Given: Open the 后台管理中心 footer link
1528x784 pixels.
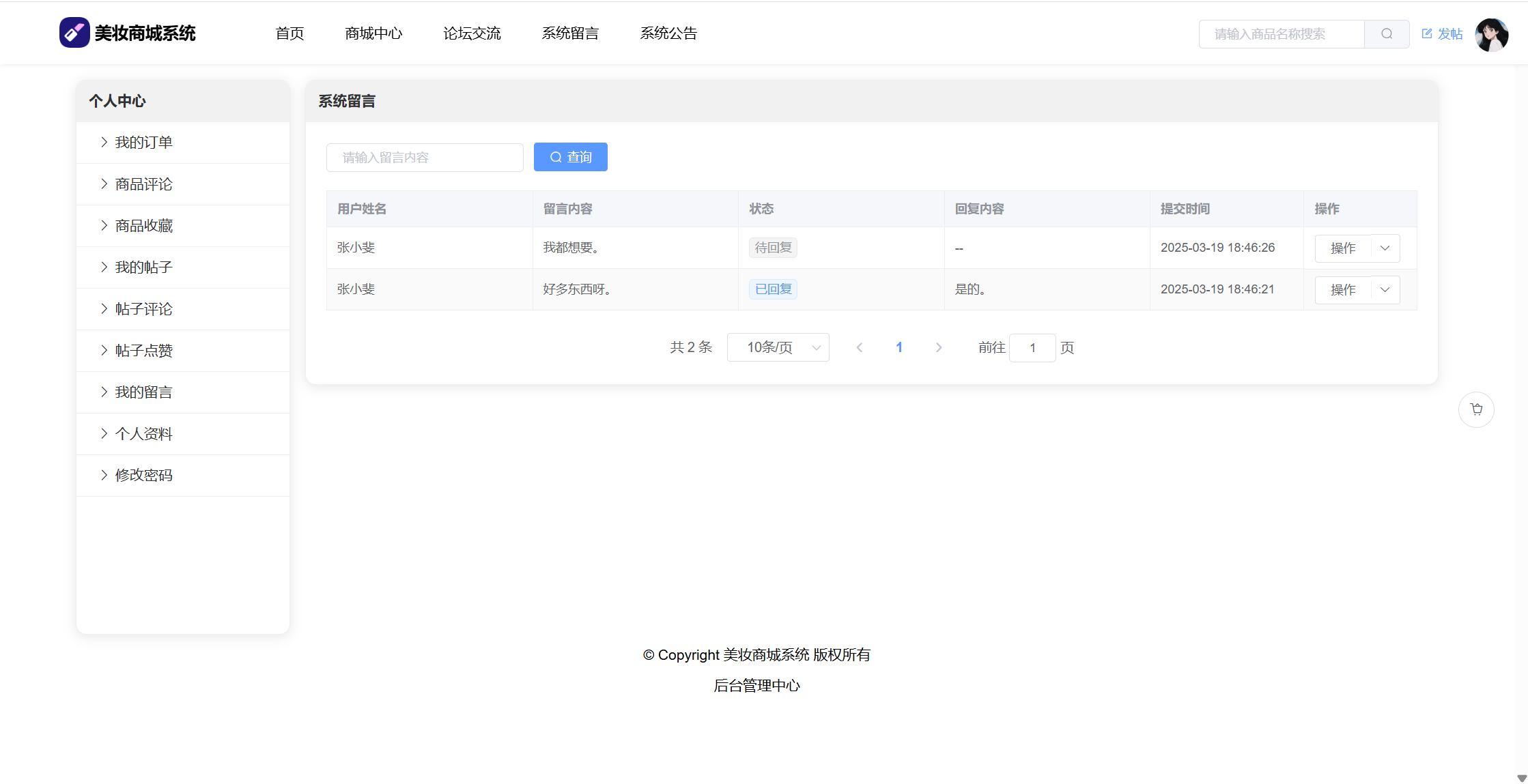Looking at the screenshot, I should (756, 686).
